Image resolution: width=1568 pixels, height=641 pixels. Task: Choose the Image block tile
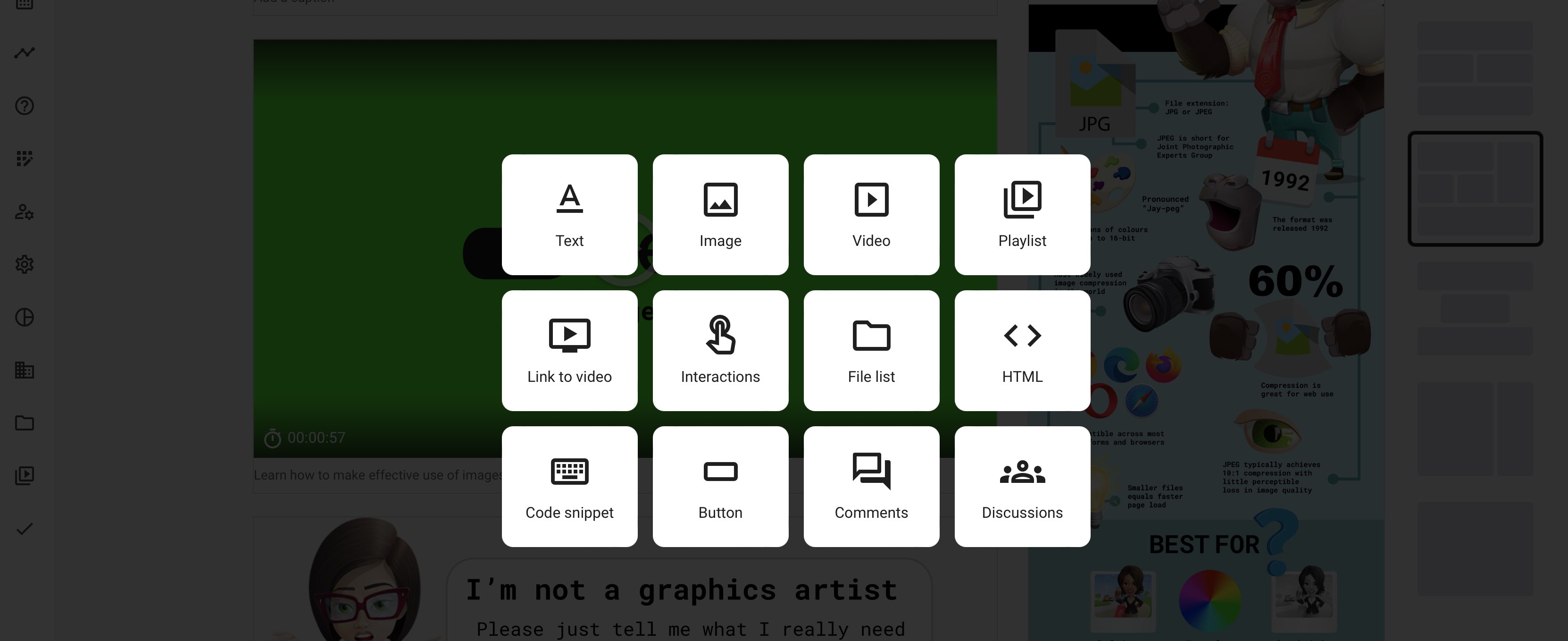point(720,214)
